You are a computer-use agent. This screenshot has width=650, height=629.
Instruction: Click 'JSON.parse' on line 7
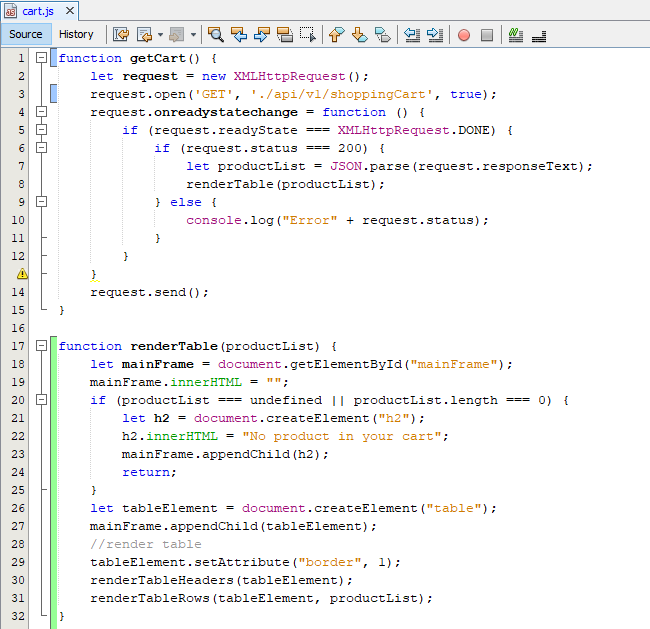click(370, 166)
